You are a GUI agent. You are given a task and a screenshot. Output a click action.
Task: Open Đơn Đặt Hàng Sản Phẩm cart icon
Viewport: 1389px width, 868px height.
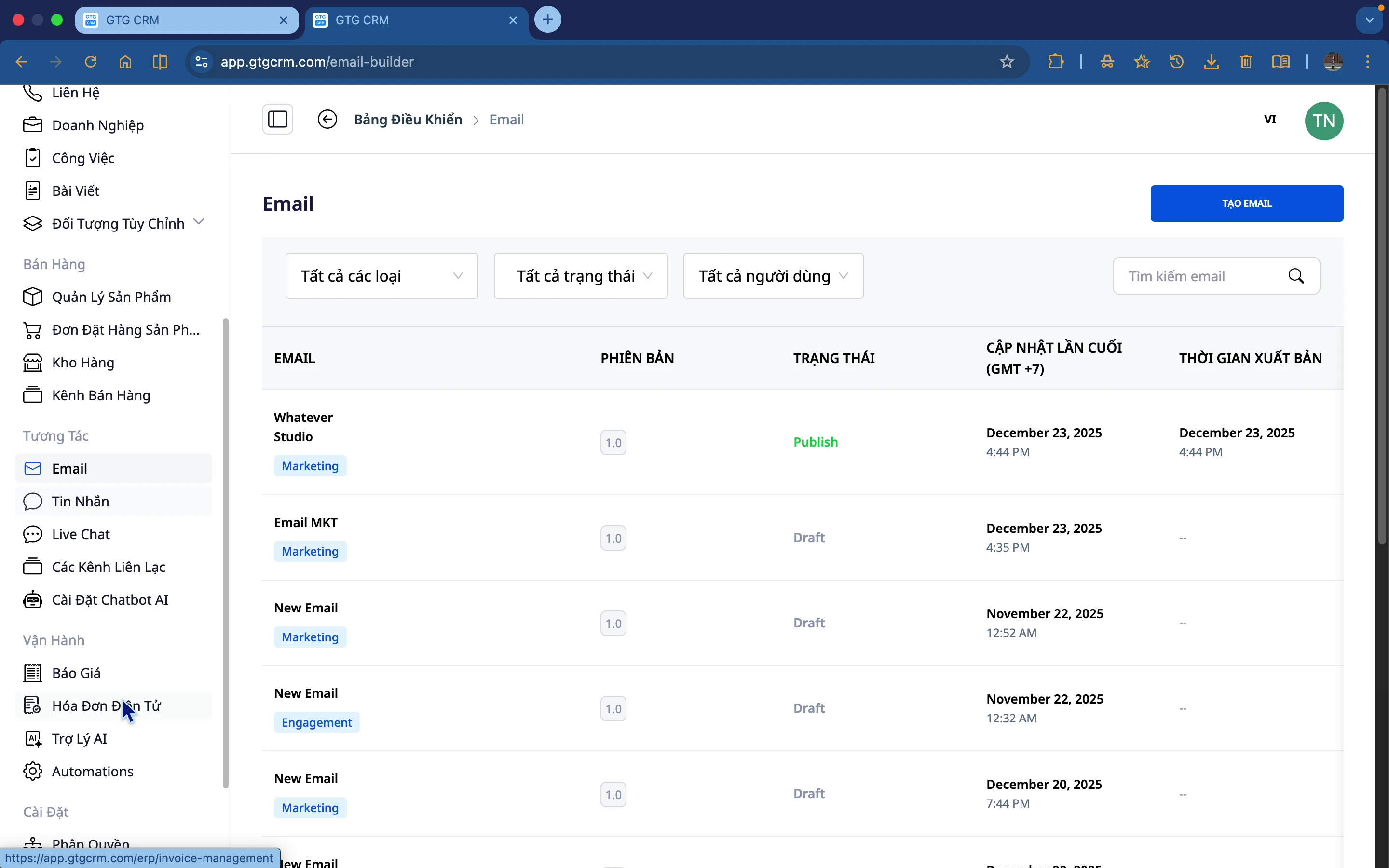33,329
